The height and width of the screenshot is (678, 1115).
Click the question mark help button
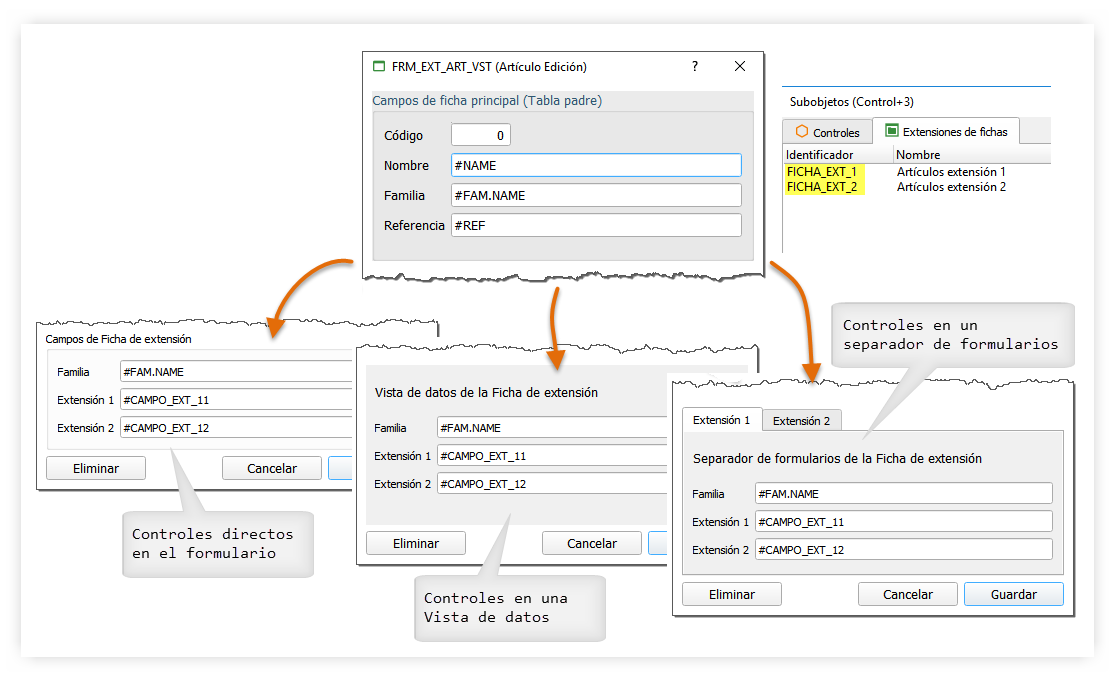point(695,67)
